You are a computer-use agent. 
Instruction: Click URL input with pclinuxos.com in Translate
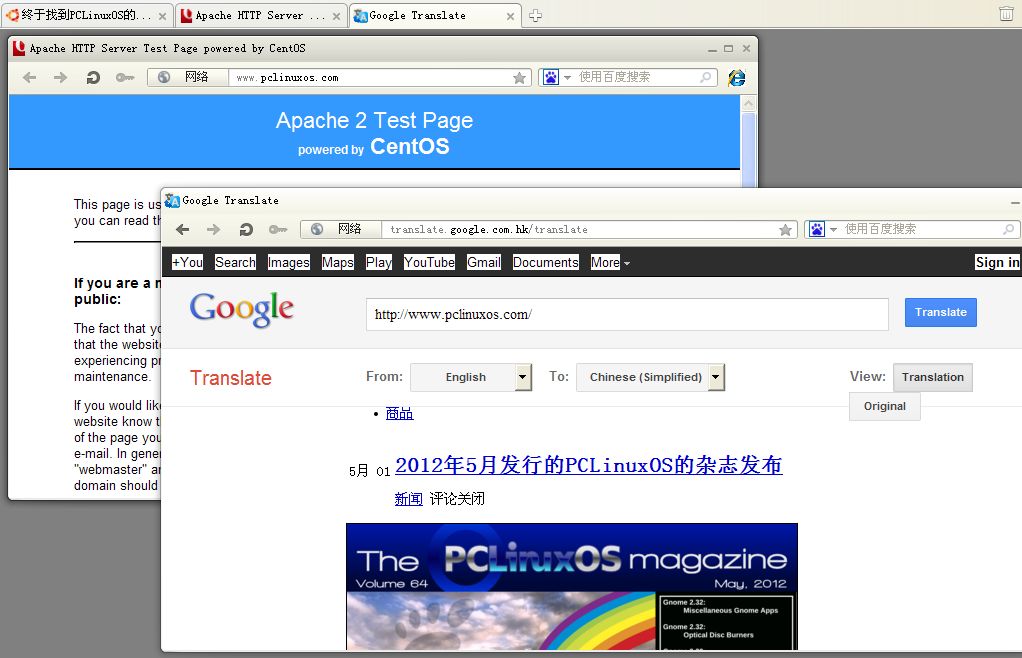(x=627, y=315)
